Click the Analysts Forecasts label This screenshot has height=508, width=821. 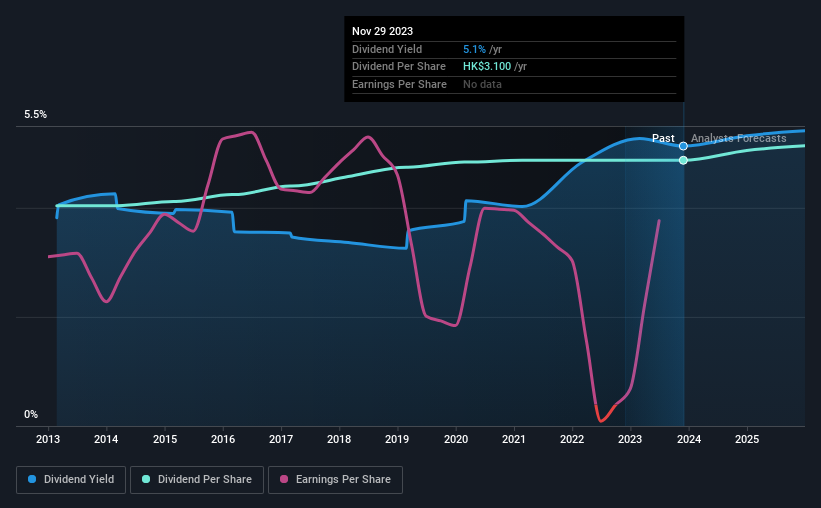click(738, 138)
